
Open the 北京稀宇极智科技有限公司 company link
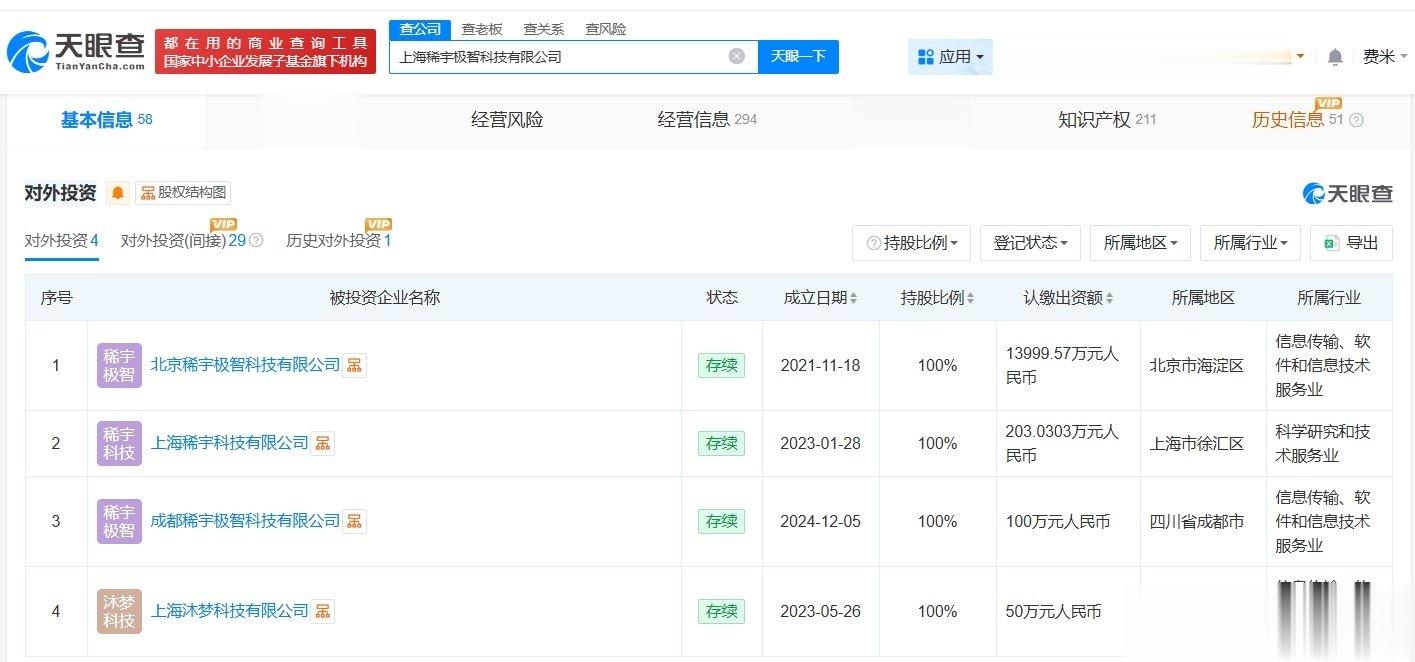point(245,365)
